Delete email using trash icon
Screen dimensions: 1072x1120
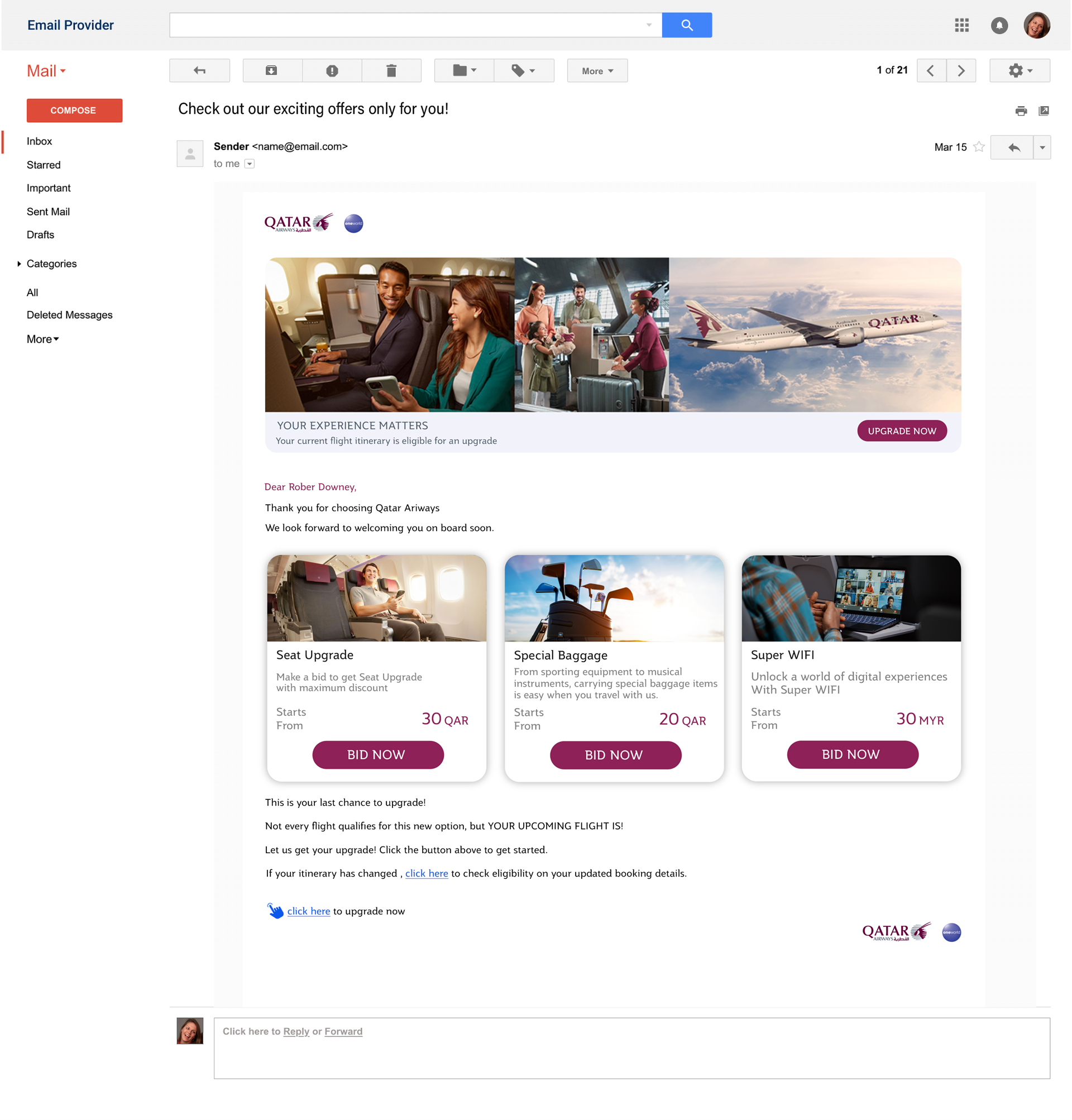[391, 71]
